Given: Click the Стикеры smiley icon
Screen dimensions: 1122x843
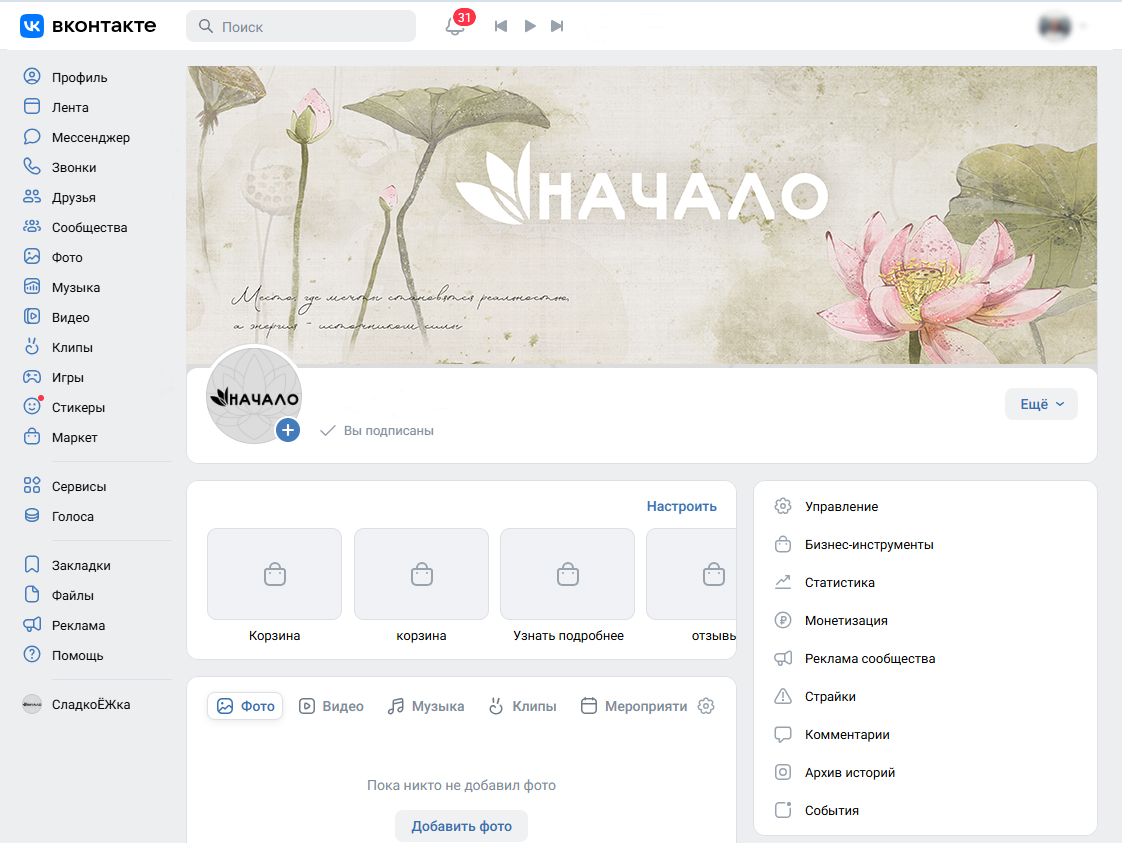Looking at the screenshot, I should (x=32, y=406).
